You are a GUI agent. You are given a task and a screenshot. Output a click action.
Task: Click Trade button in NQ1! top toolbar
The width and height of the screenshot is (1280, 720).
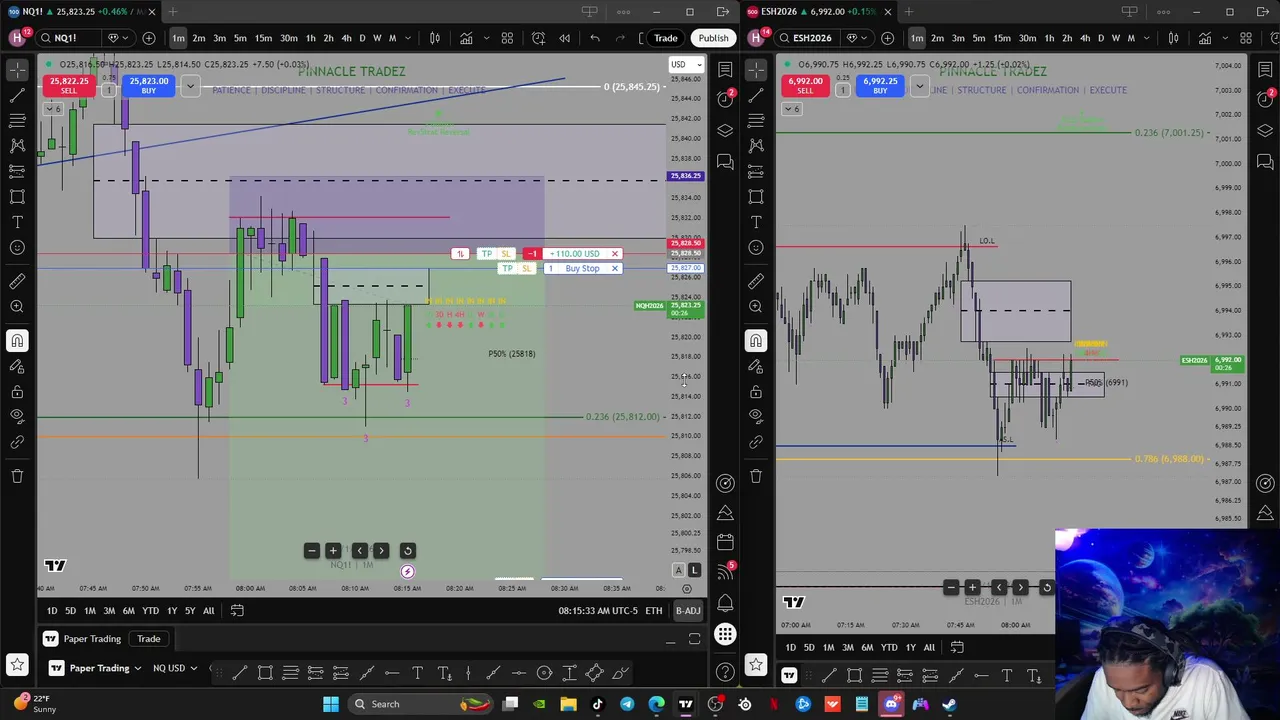point(665,38)
